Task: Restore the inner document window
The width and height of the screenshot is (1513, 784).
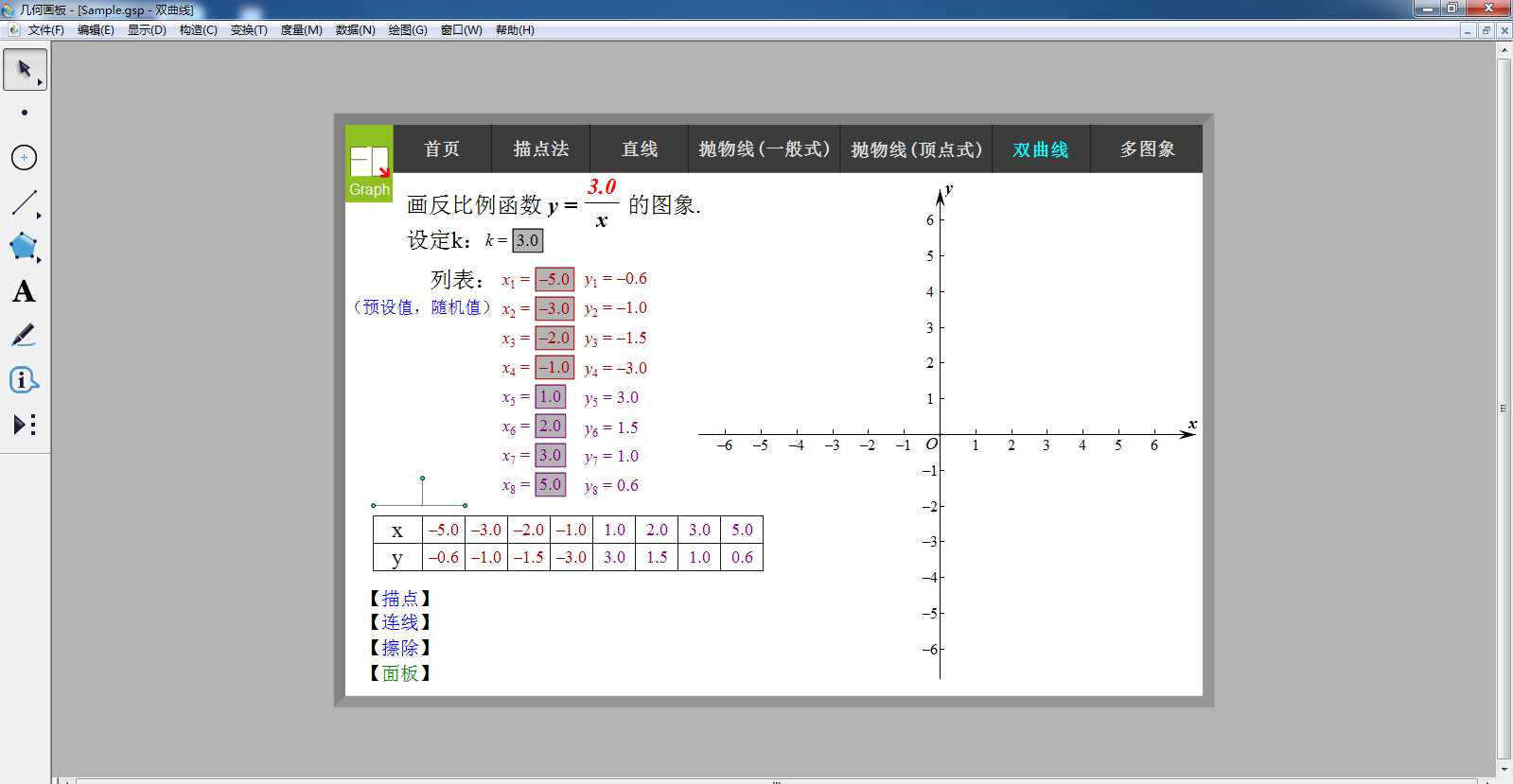Action: (1486, 30)
